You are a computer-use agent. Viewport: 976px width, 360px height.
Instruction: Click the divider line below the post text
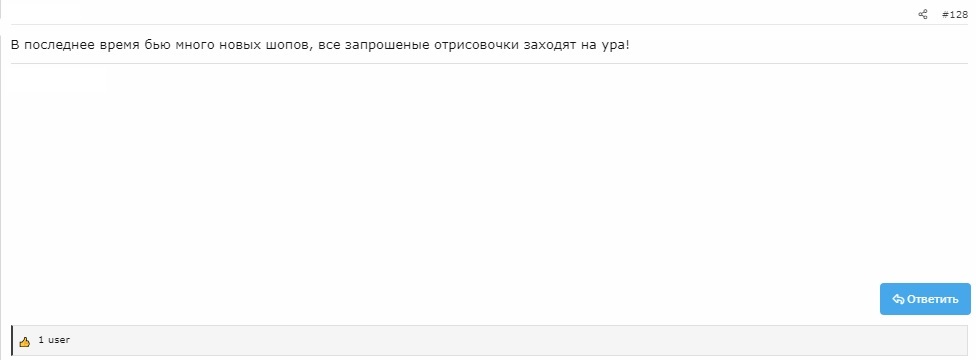489,63
